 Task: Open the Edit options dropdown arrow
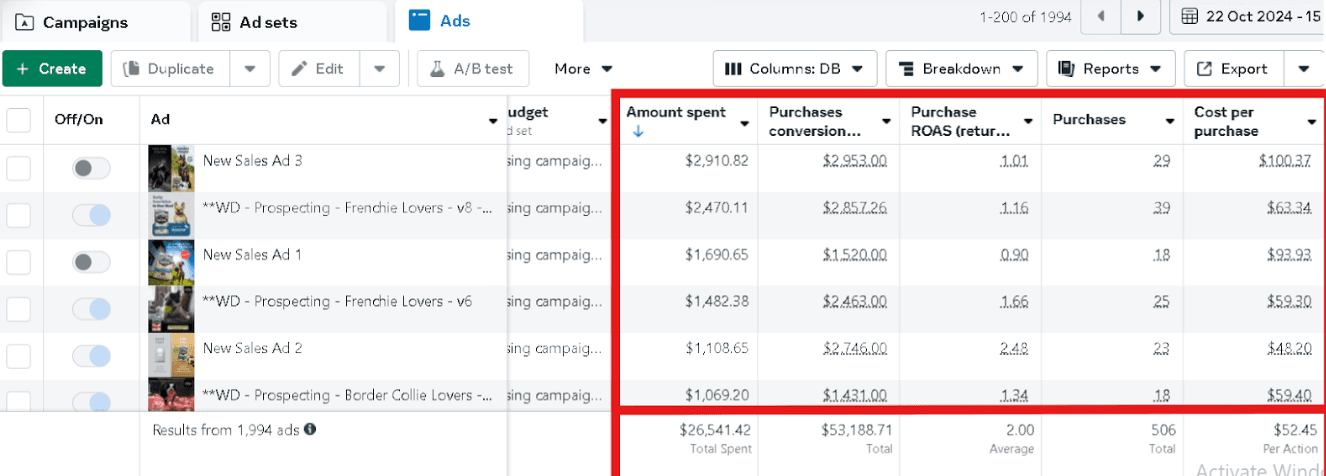379,69
